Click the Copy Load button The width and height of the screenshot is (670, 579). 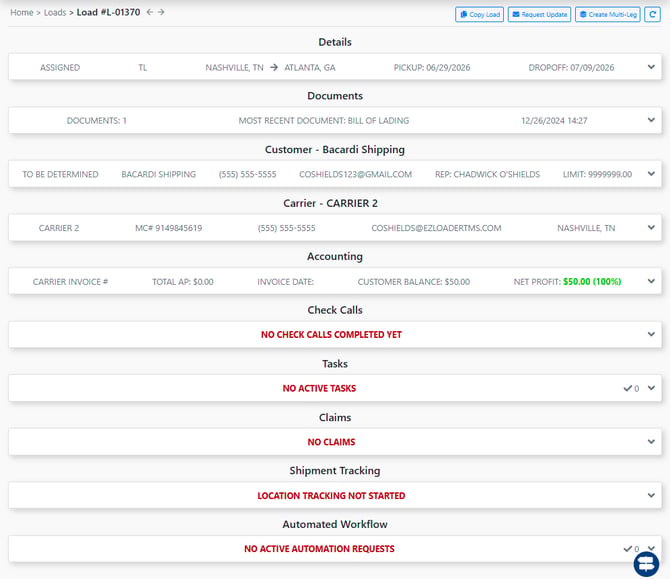479,14
